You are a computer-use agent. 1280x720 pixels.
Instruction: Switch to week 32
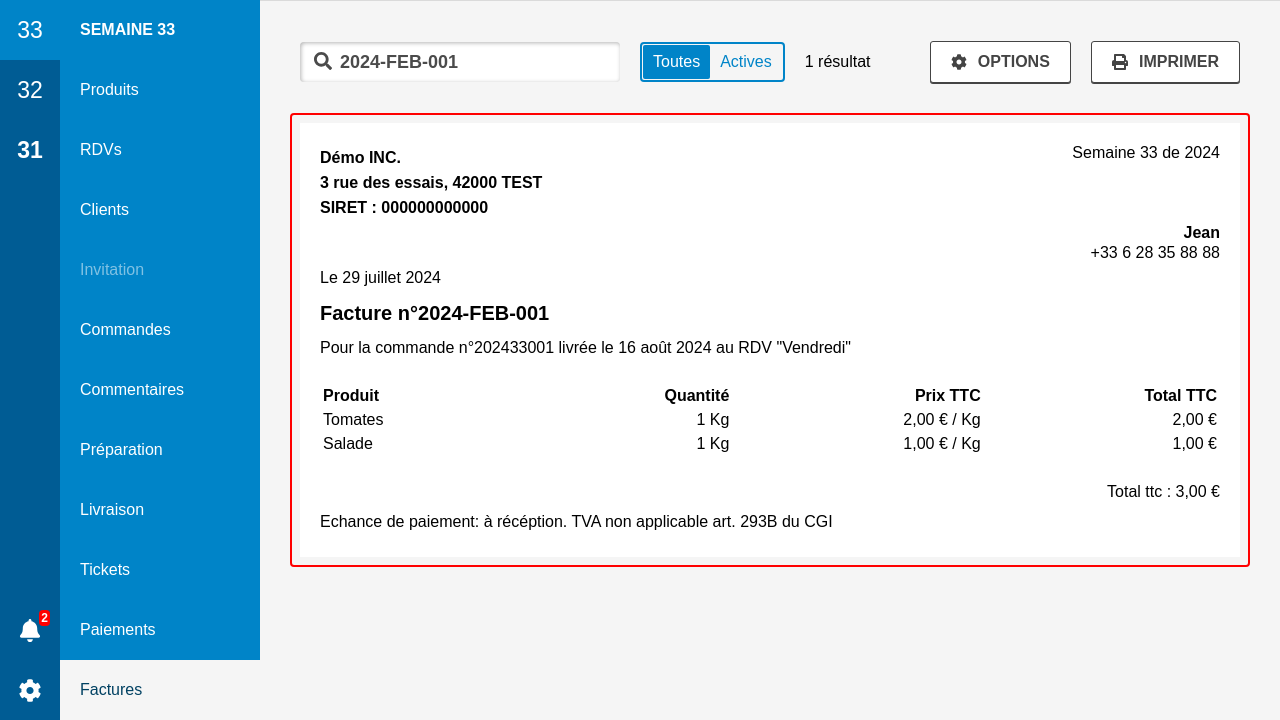tap(30, 90)
